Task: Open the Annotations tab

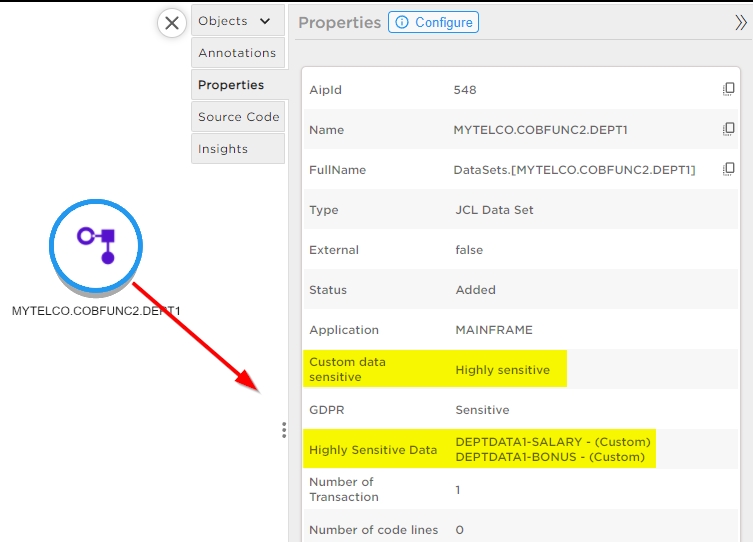Action: [237, 53]
